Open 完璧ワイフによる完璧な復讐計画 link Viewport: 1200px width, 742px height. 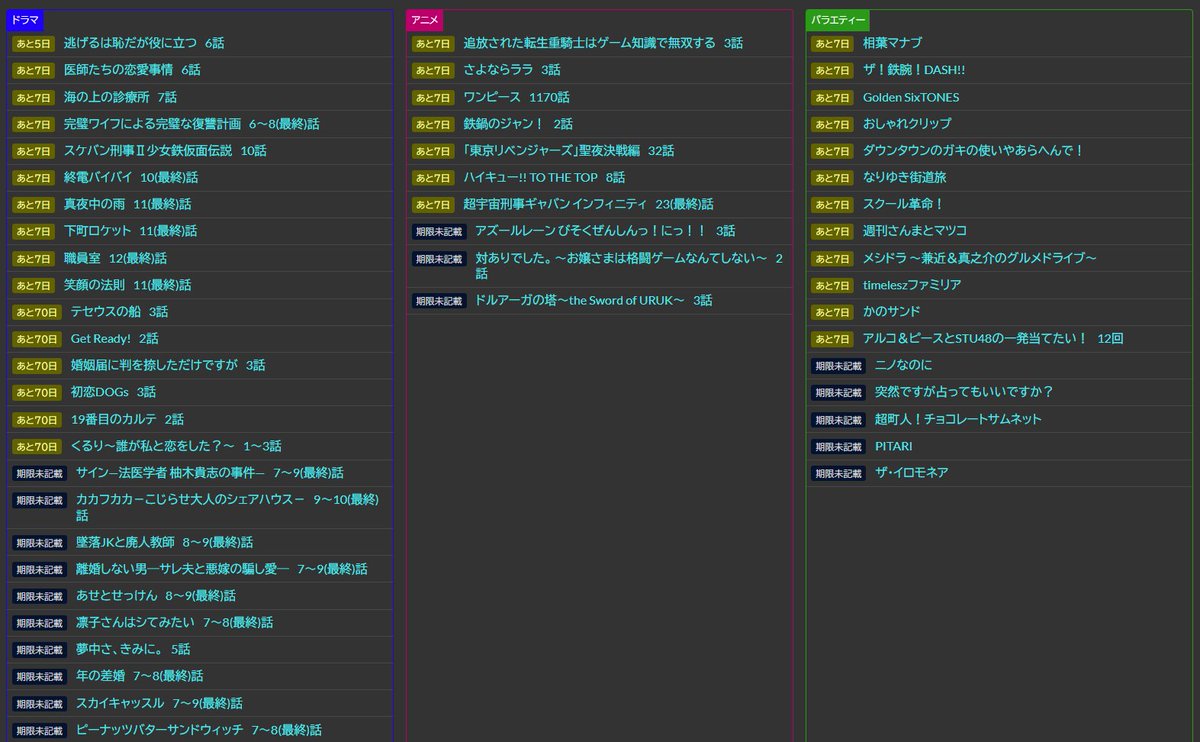[x=192, y=124]
